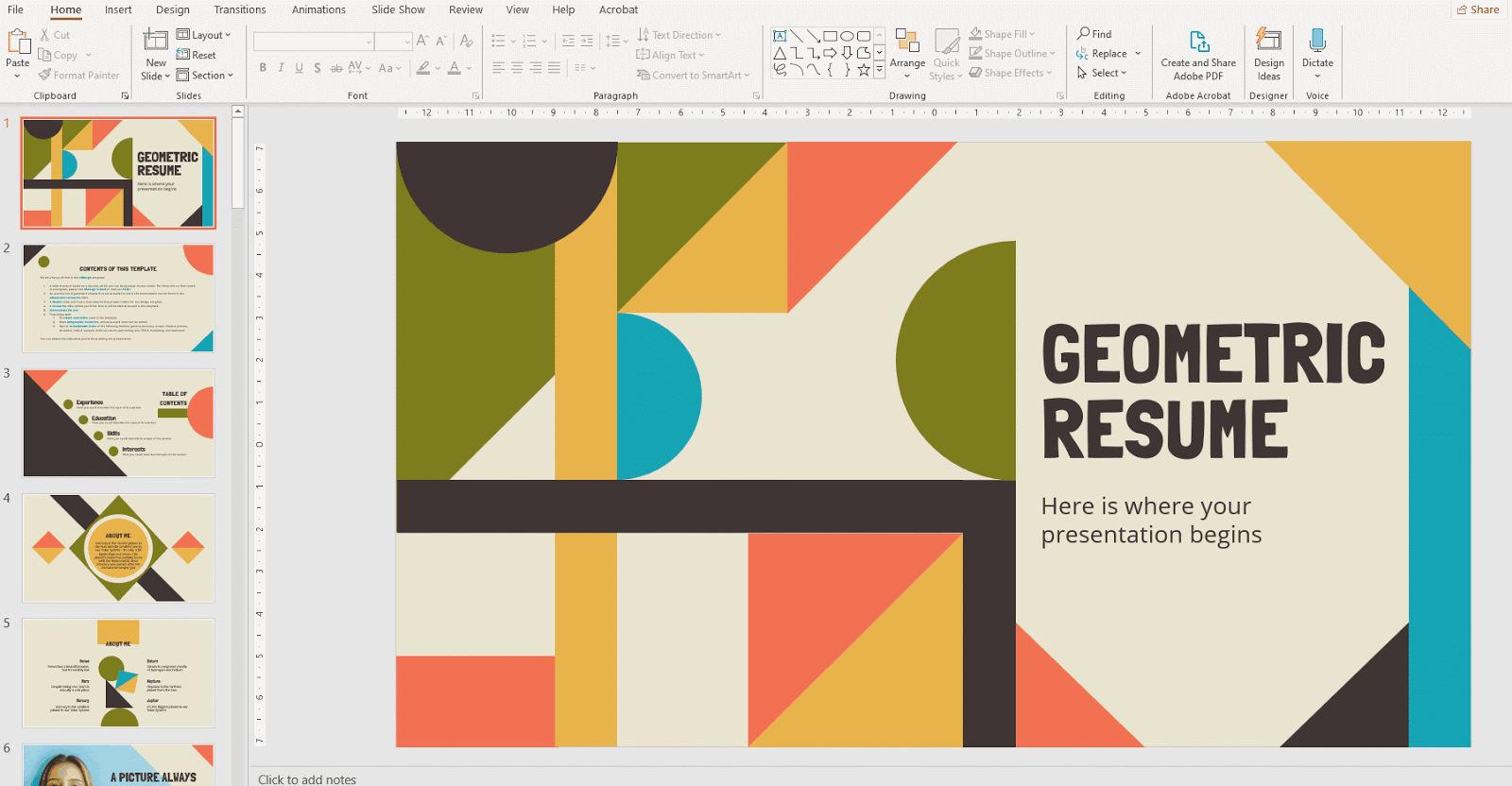Switch to the Transitions tab
Screen dimensions: 1512x786
coord(239,9)
